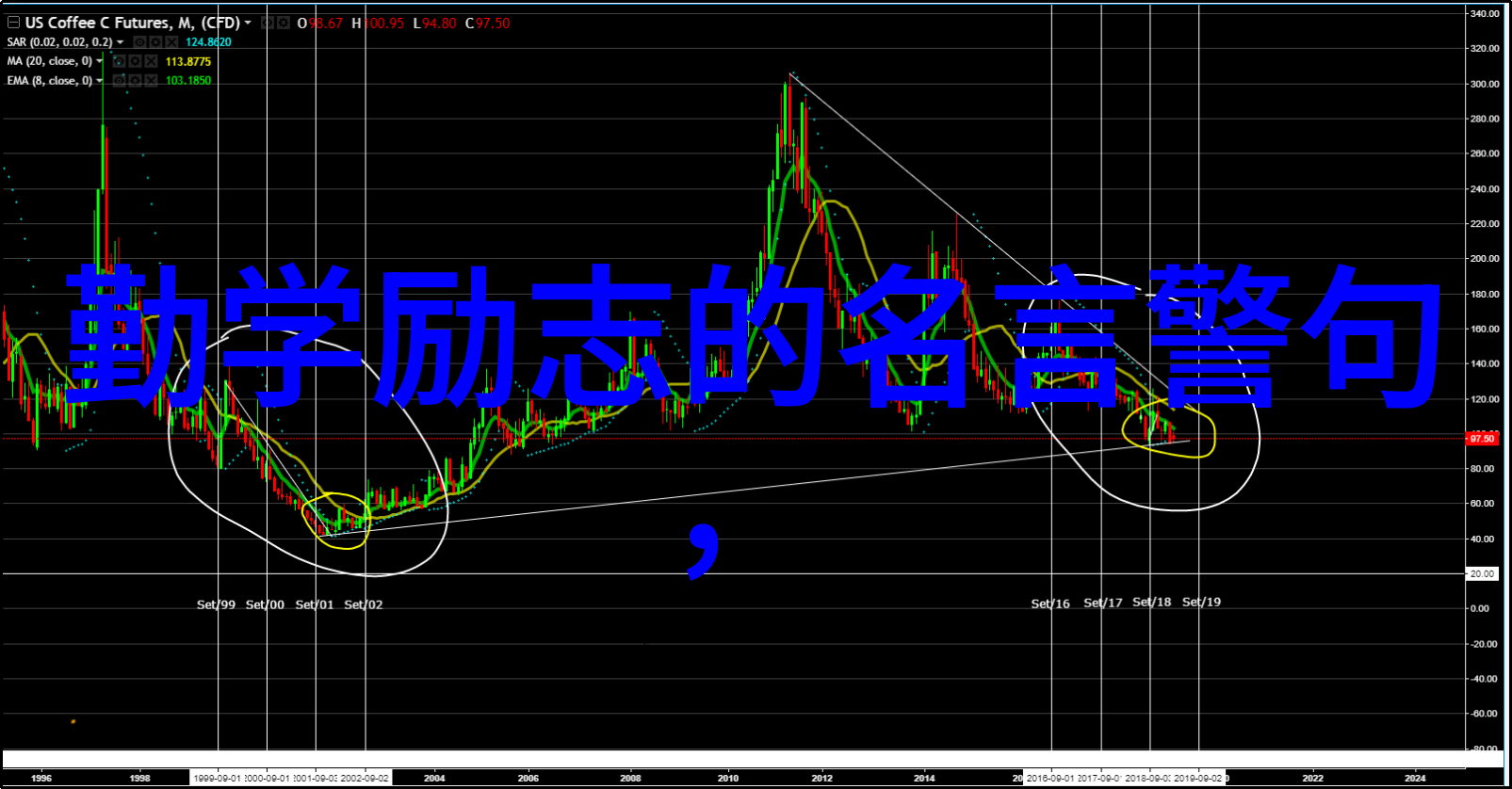Select the Set/99 text annotation

[x=216, y=604]
